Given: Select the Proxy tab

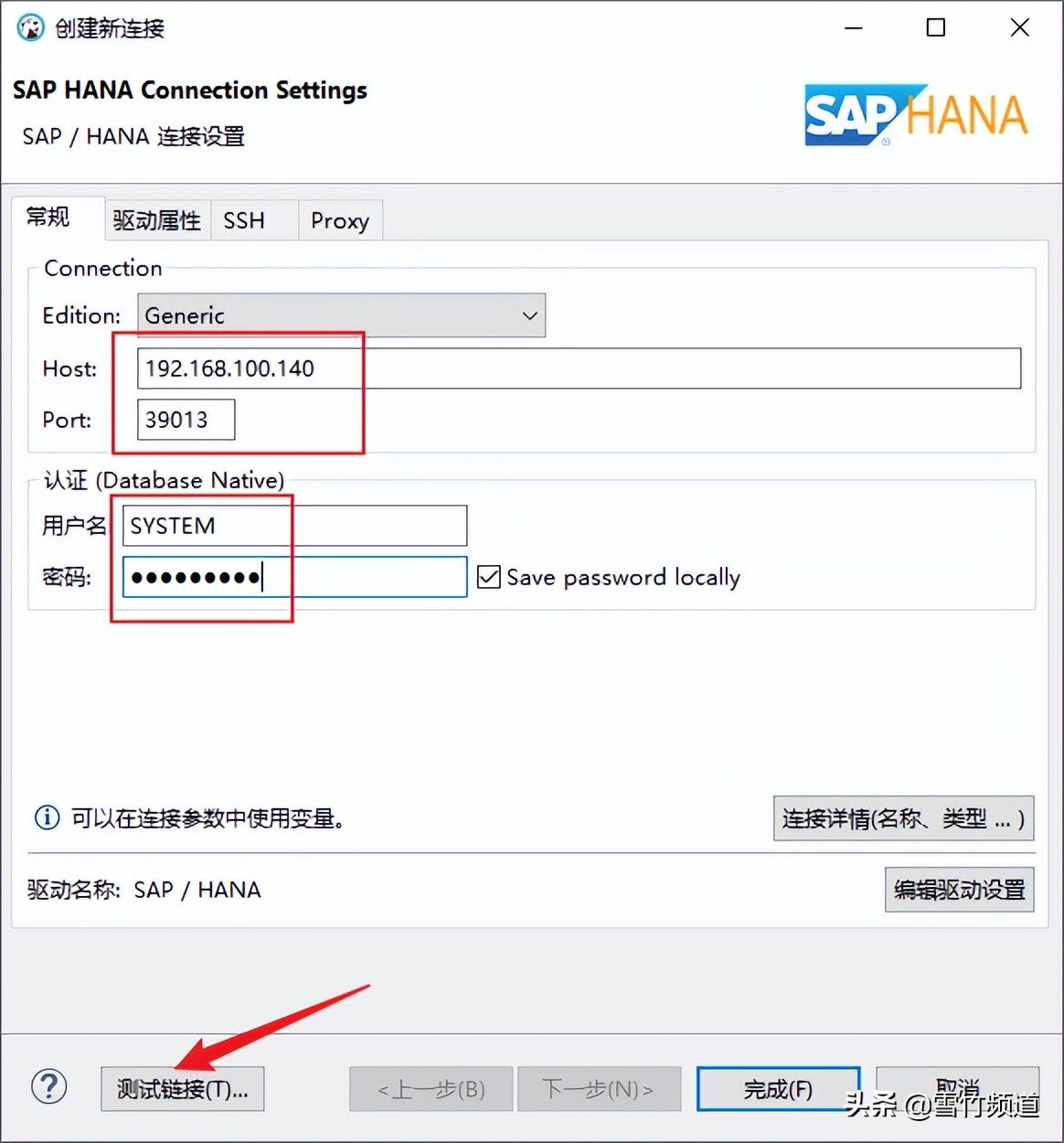Looking at the screenshot, I should [x=339, y=220].
